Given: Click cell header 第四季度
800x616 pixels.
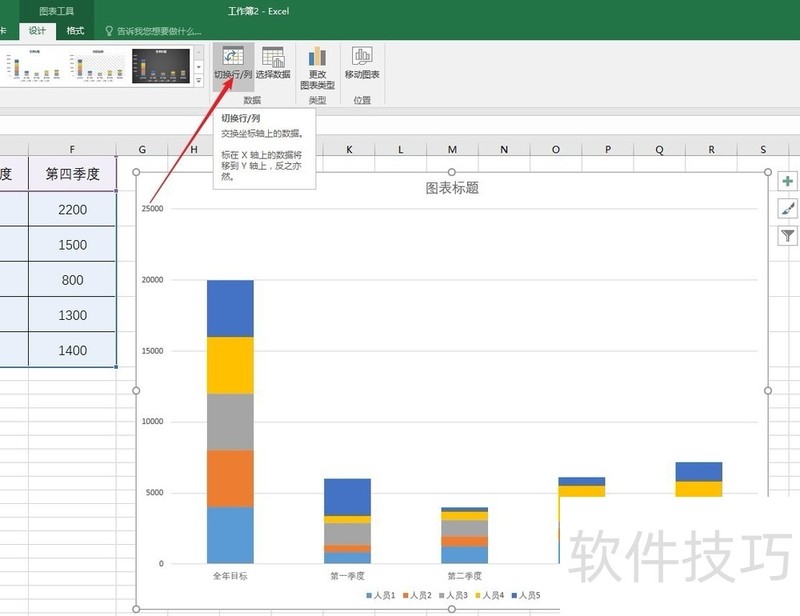Looking at the screenshot, I should 72,174.
